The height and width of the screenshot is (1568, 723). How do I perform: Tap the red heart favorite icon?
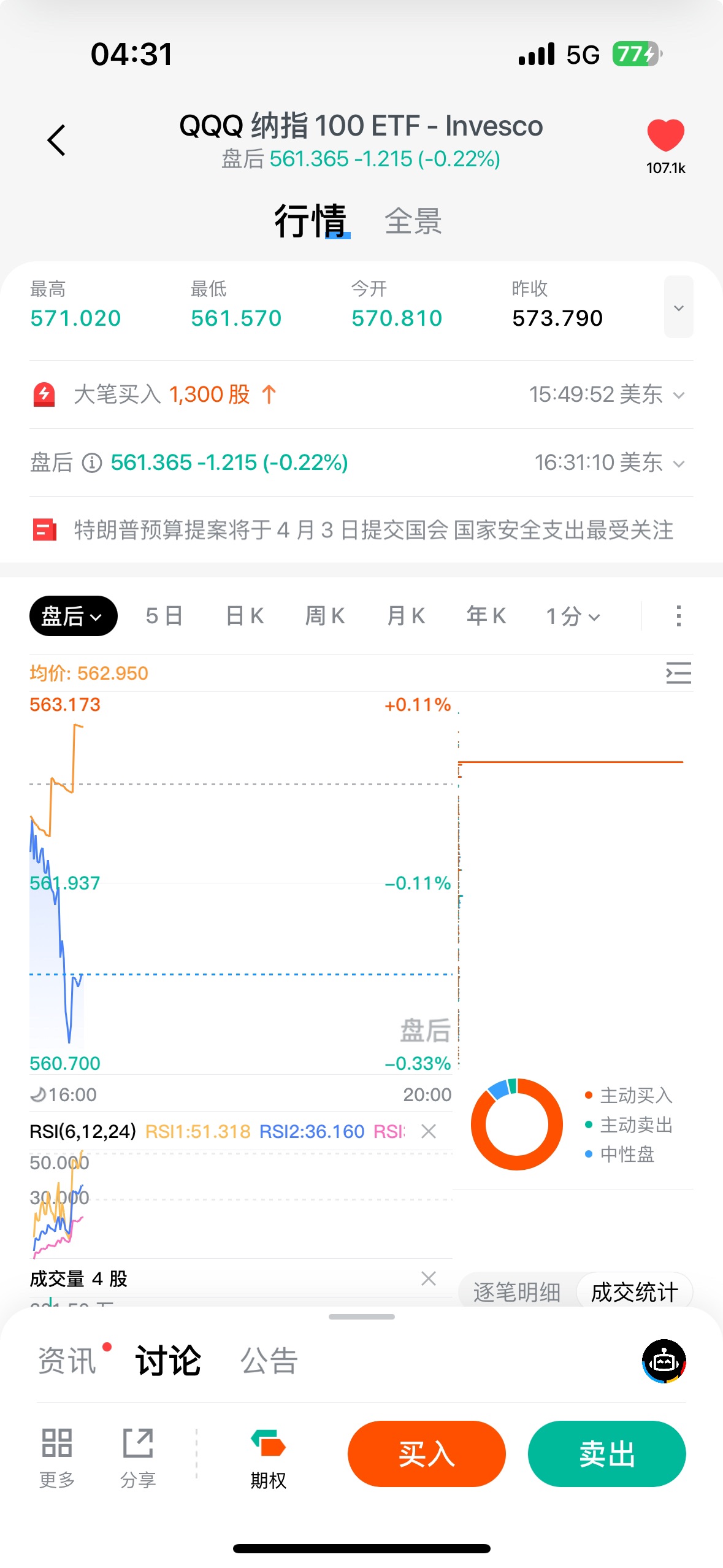tap(665, 136)
